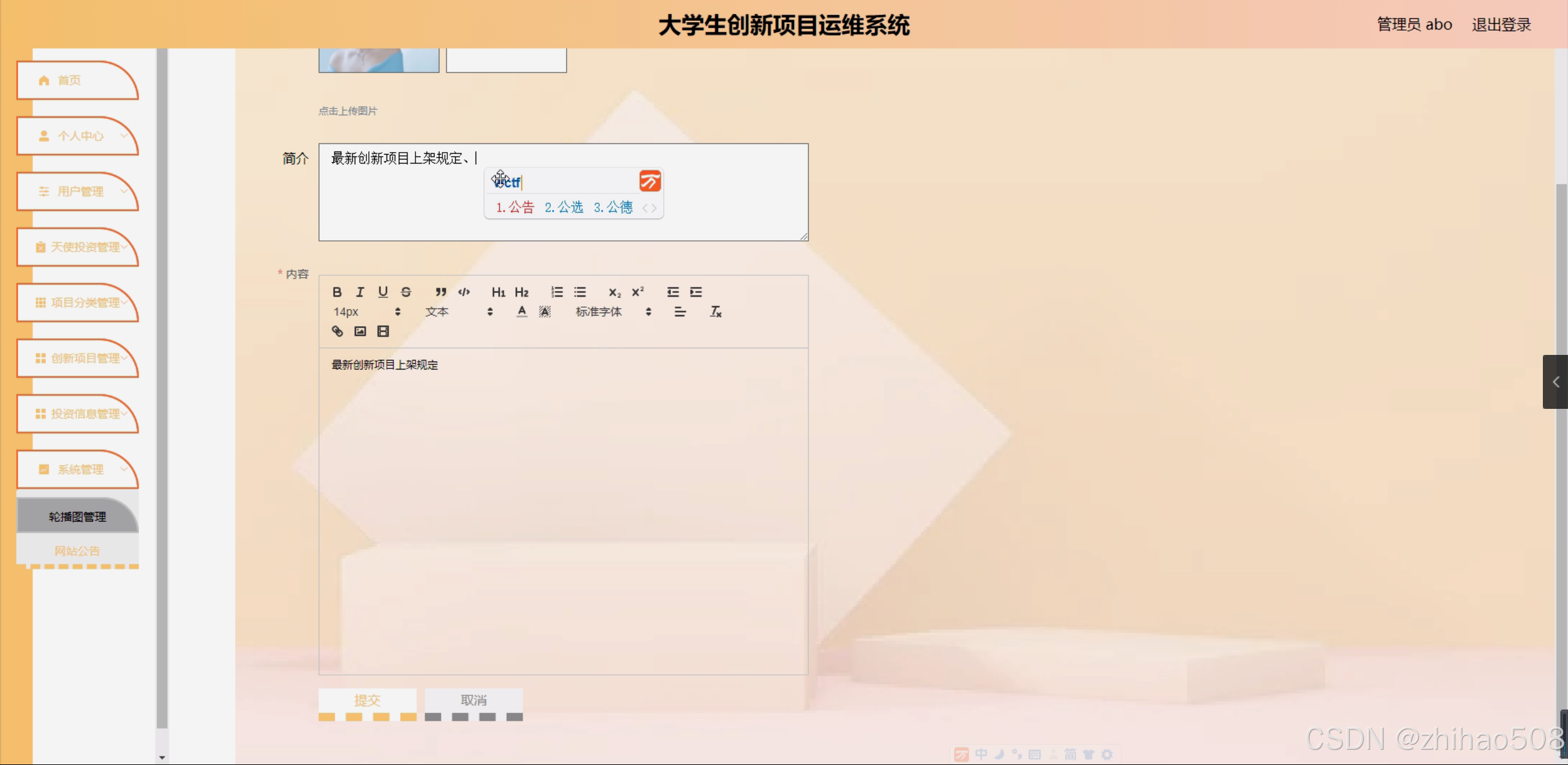Click the insert video film icon
Screen dimensions: 1568x765
[383, 332]
